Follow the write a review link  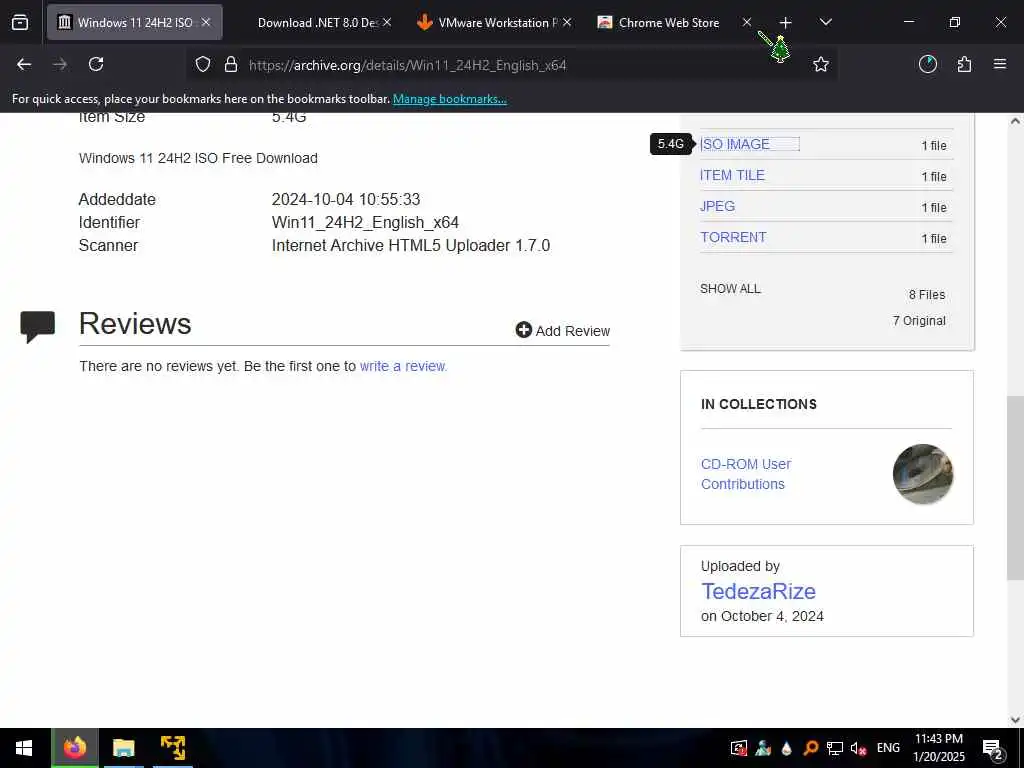pos(403,366)
